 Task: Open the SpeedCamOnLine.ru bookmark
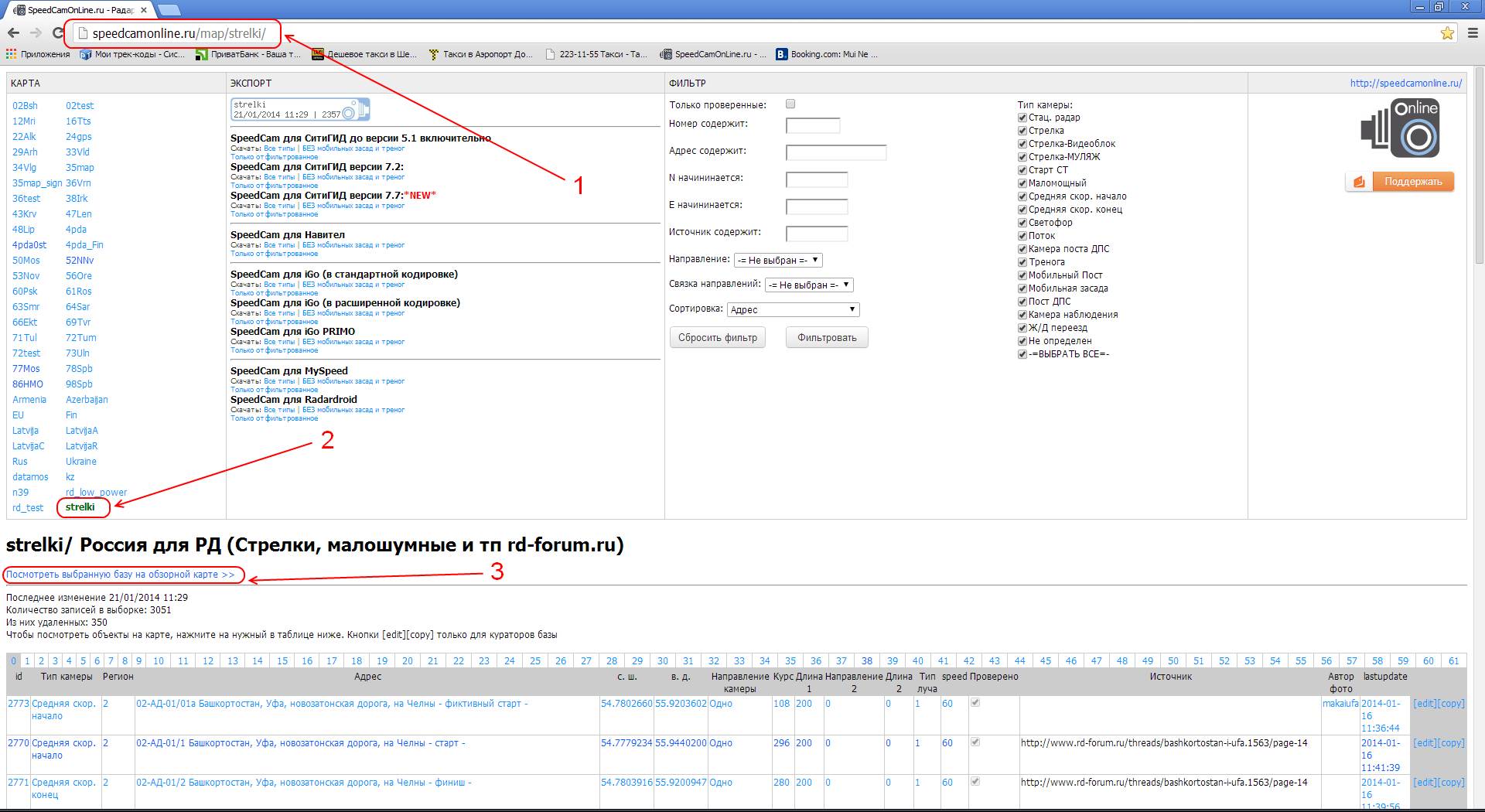[x=713, y=54]
